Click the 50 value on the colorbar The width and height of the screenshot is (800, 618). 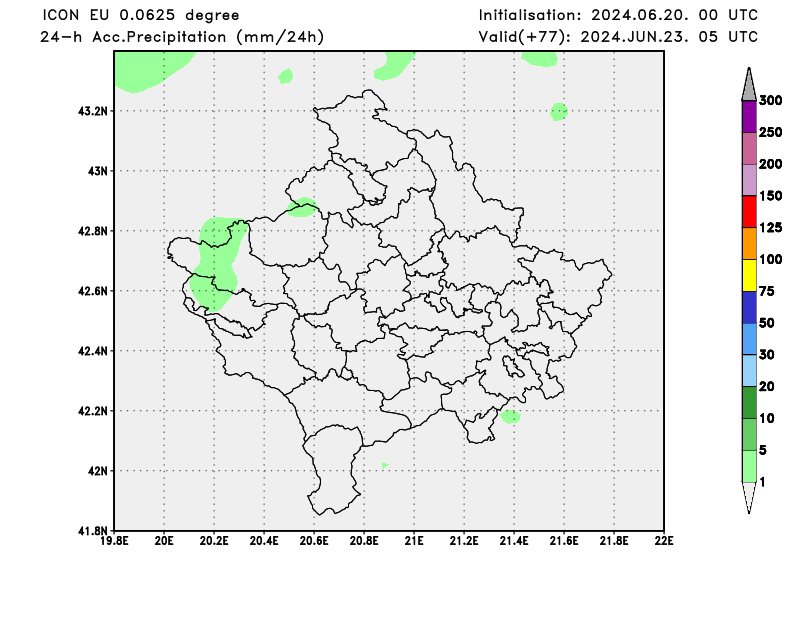[x=767, y=323]
